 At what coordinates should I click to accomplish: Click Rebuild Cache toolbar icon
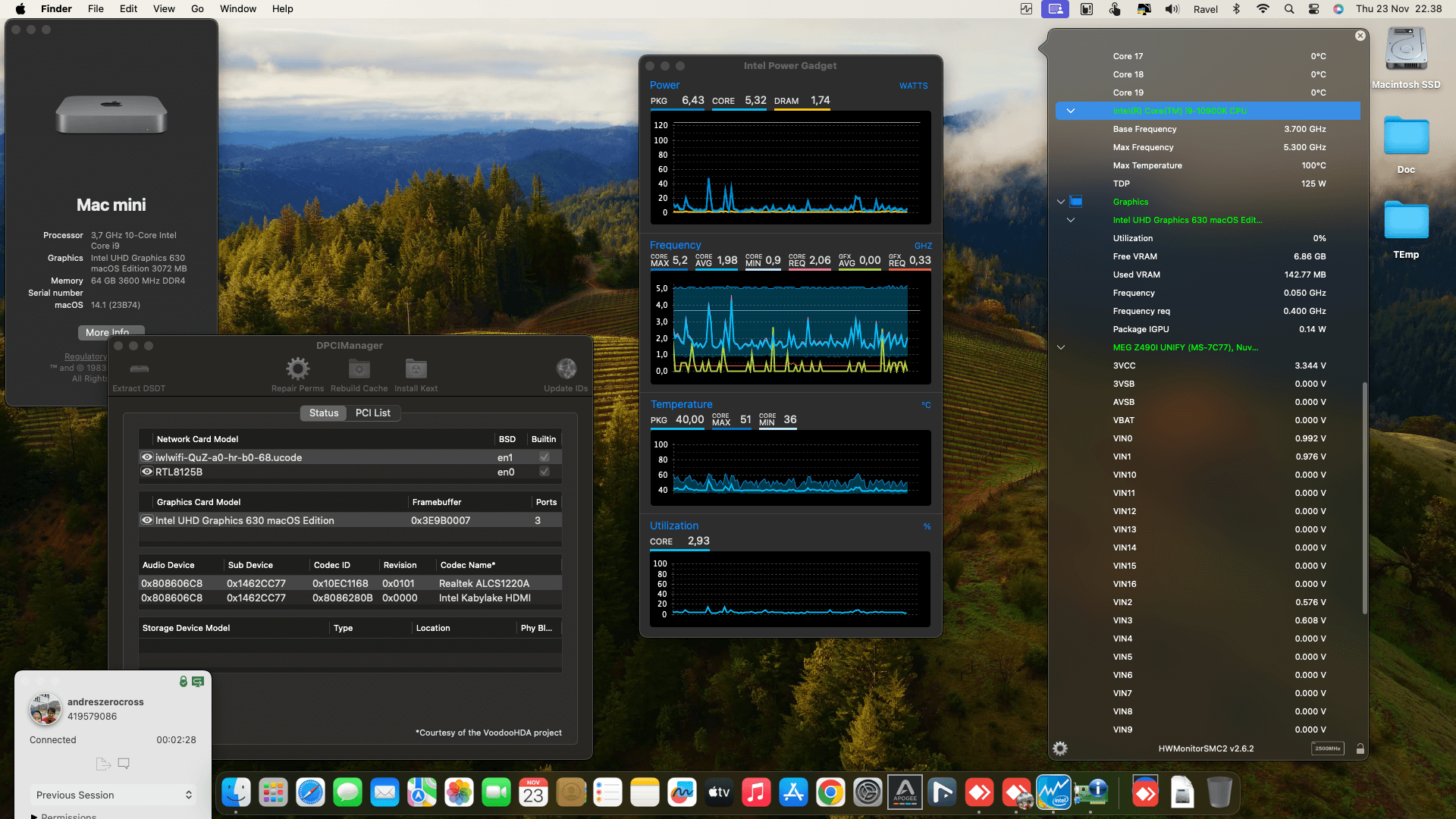pos(359,369)
